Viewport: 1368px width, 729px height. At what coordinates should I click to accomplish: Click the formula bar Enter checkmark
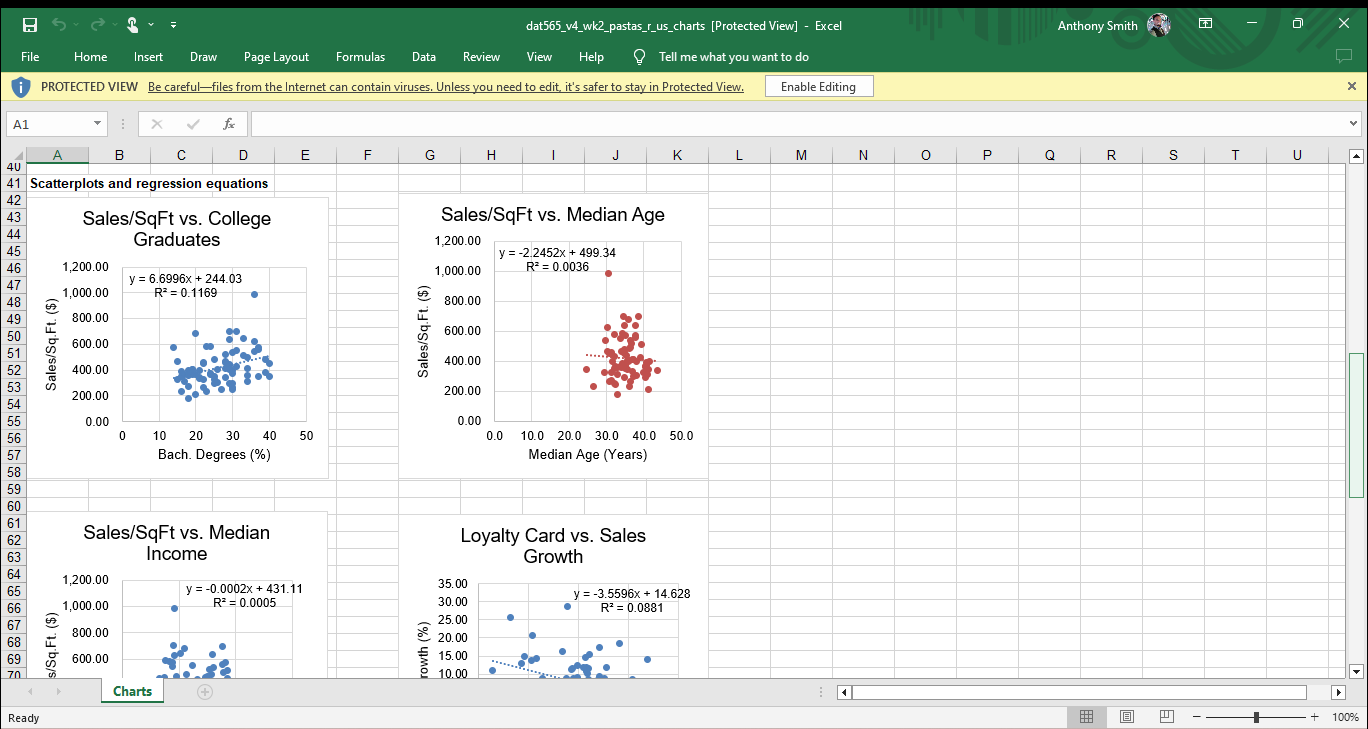pos(193,124)
